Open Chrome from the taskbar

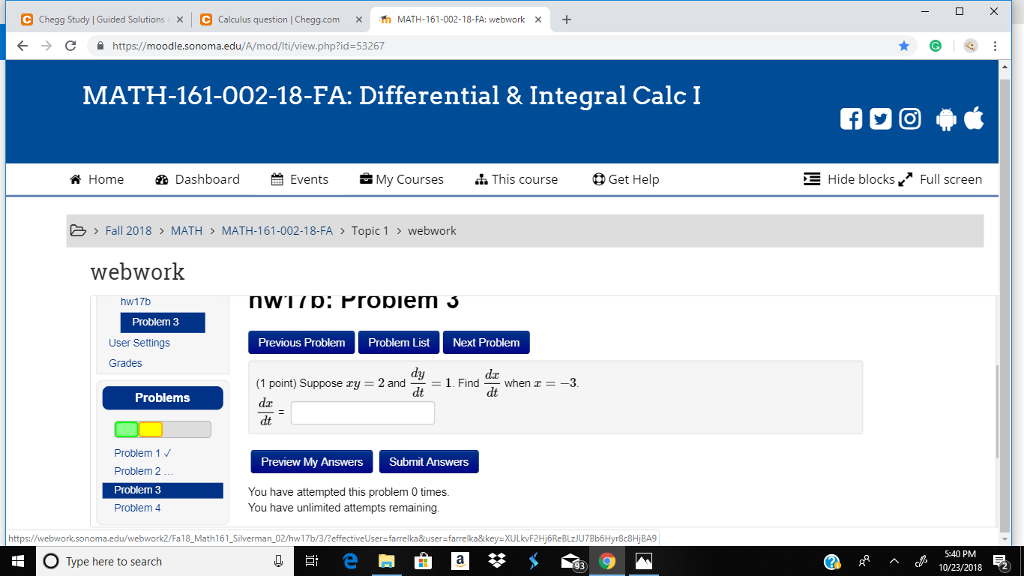coord(606,561)
